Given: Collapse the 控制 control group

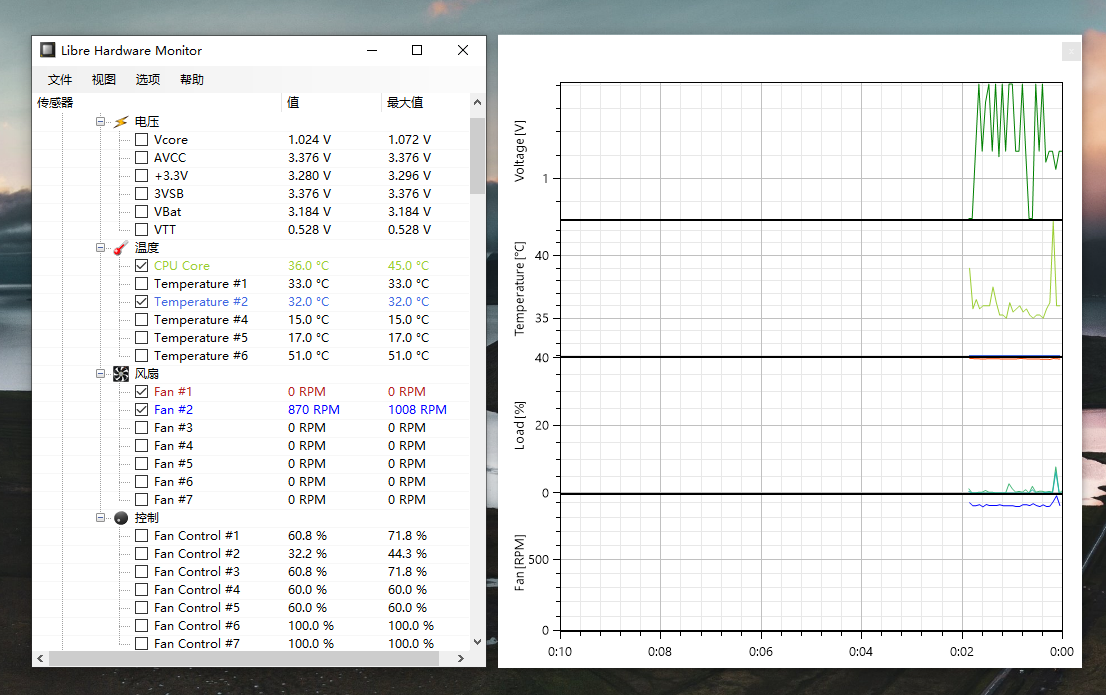Looking at the screenshot, I should tap(100, 518).
